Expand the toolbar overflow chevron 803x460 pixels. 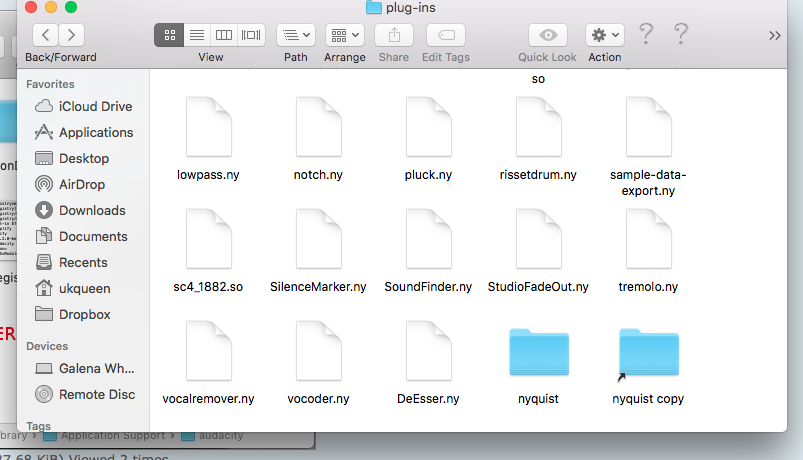(775, 35)
